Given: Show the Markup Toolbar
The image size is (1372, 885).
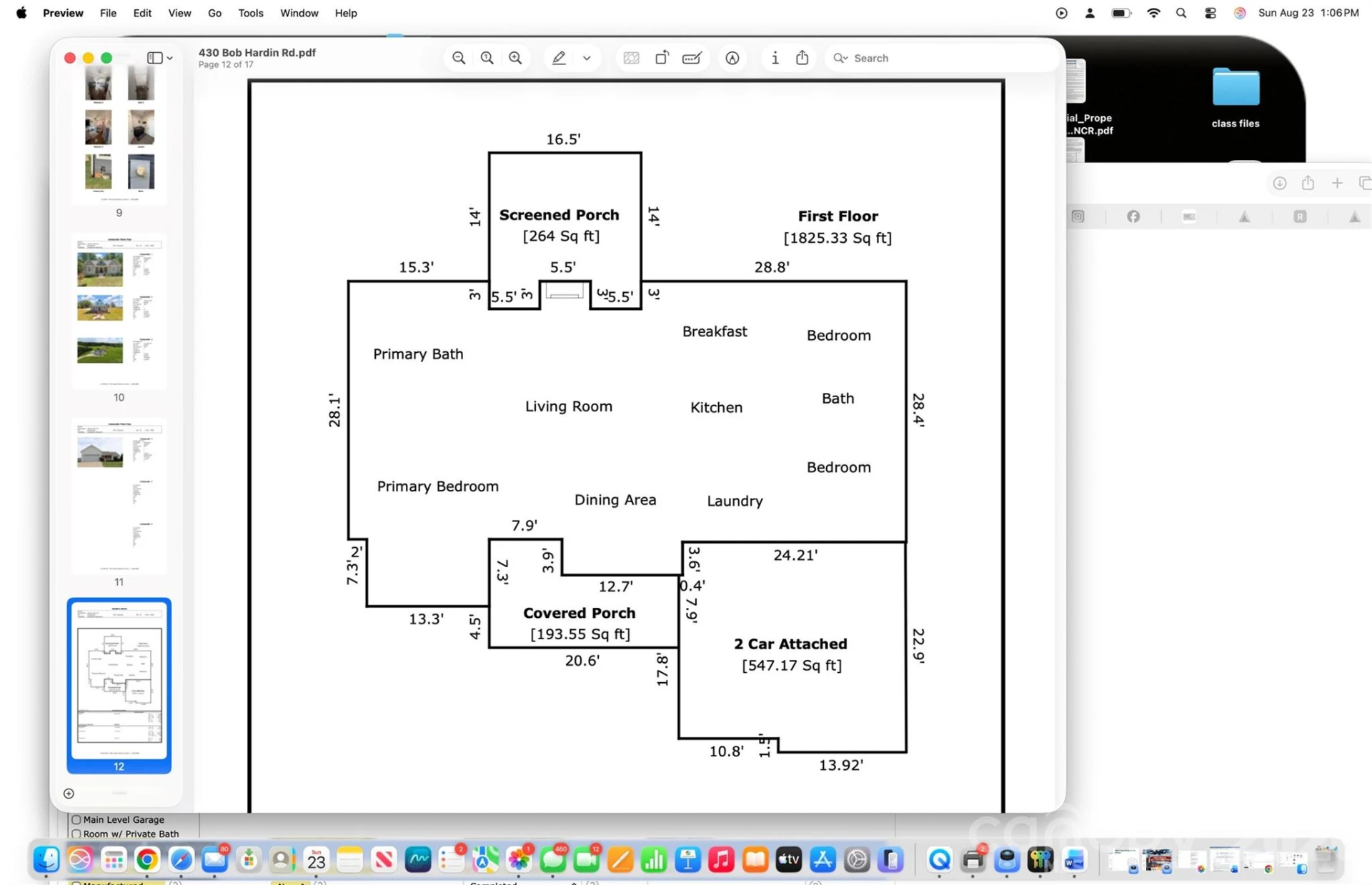Looking at the screenshot, I should point(732,58).
